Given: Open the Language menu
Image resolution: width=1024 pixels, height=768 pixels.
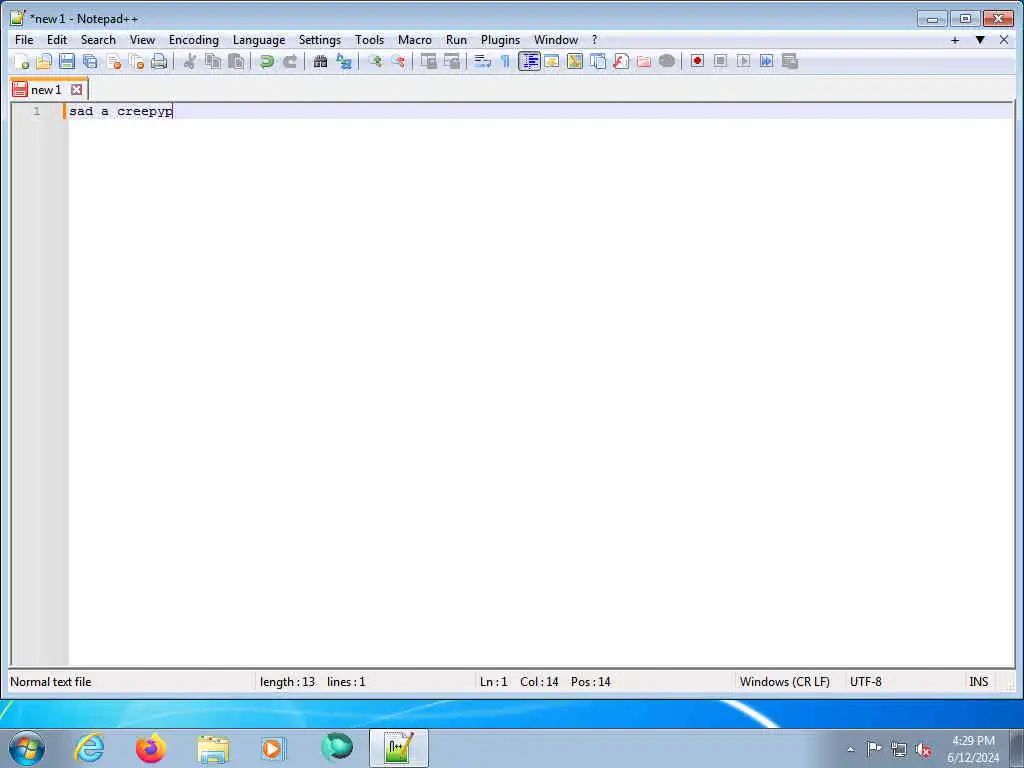Looking at the screenshot, I should pyautogui.click(x=259, y=40).
